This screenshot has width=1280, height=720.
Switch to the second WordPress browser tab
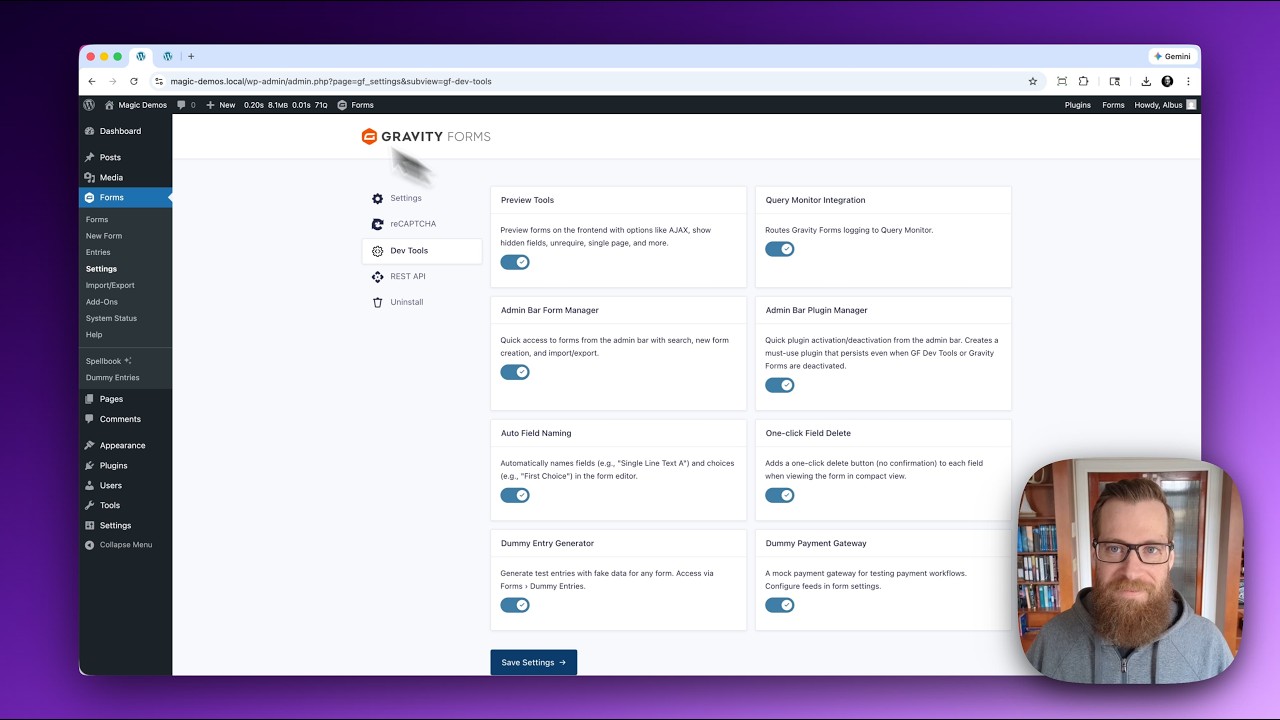(x=168, y=56)
